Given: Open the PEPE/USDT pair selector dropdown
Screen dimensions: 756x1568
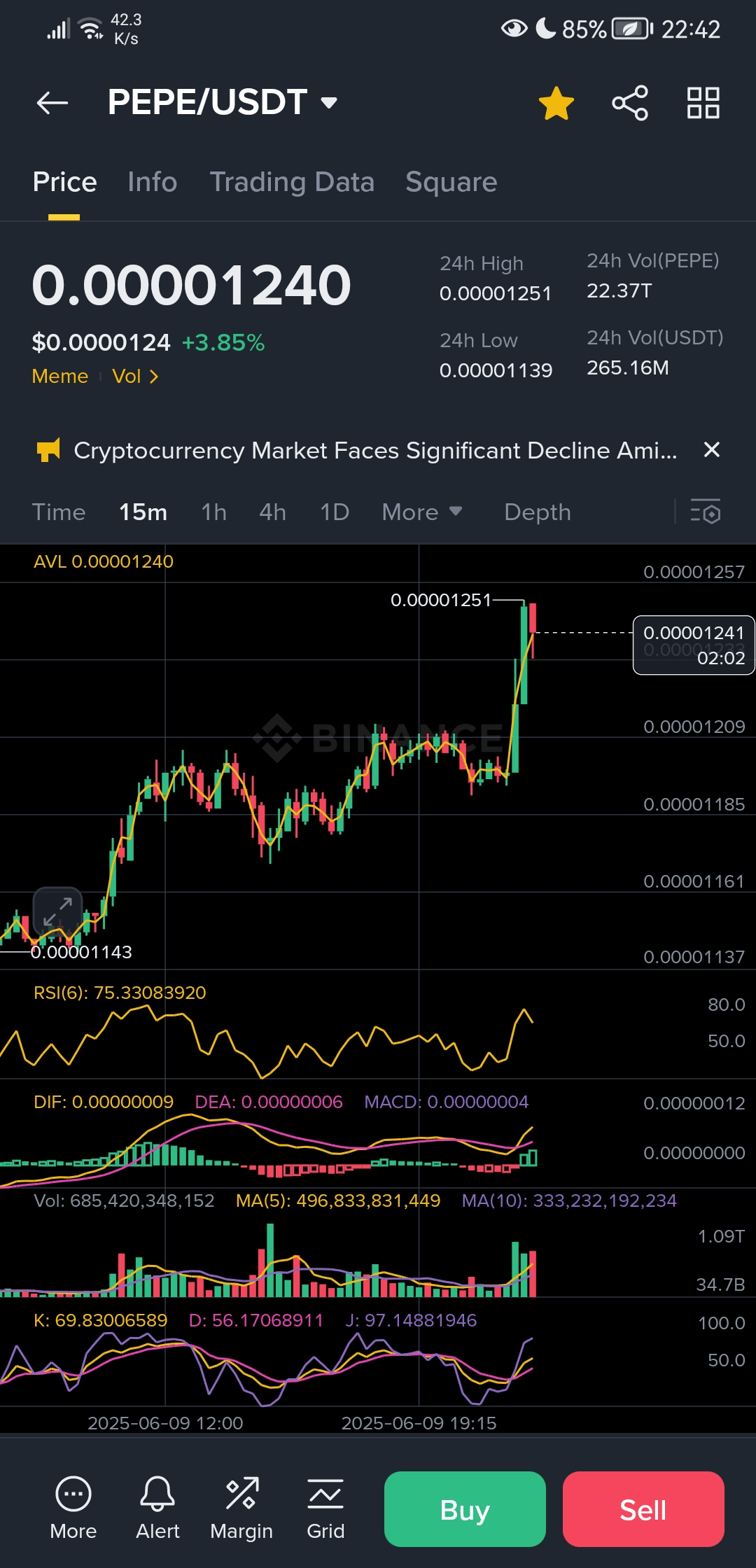Looking at the screenshot, I should (x=223, y=102).
